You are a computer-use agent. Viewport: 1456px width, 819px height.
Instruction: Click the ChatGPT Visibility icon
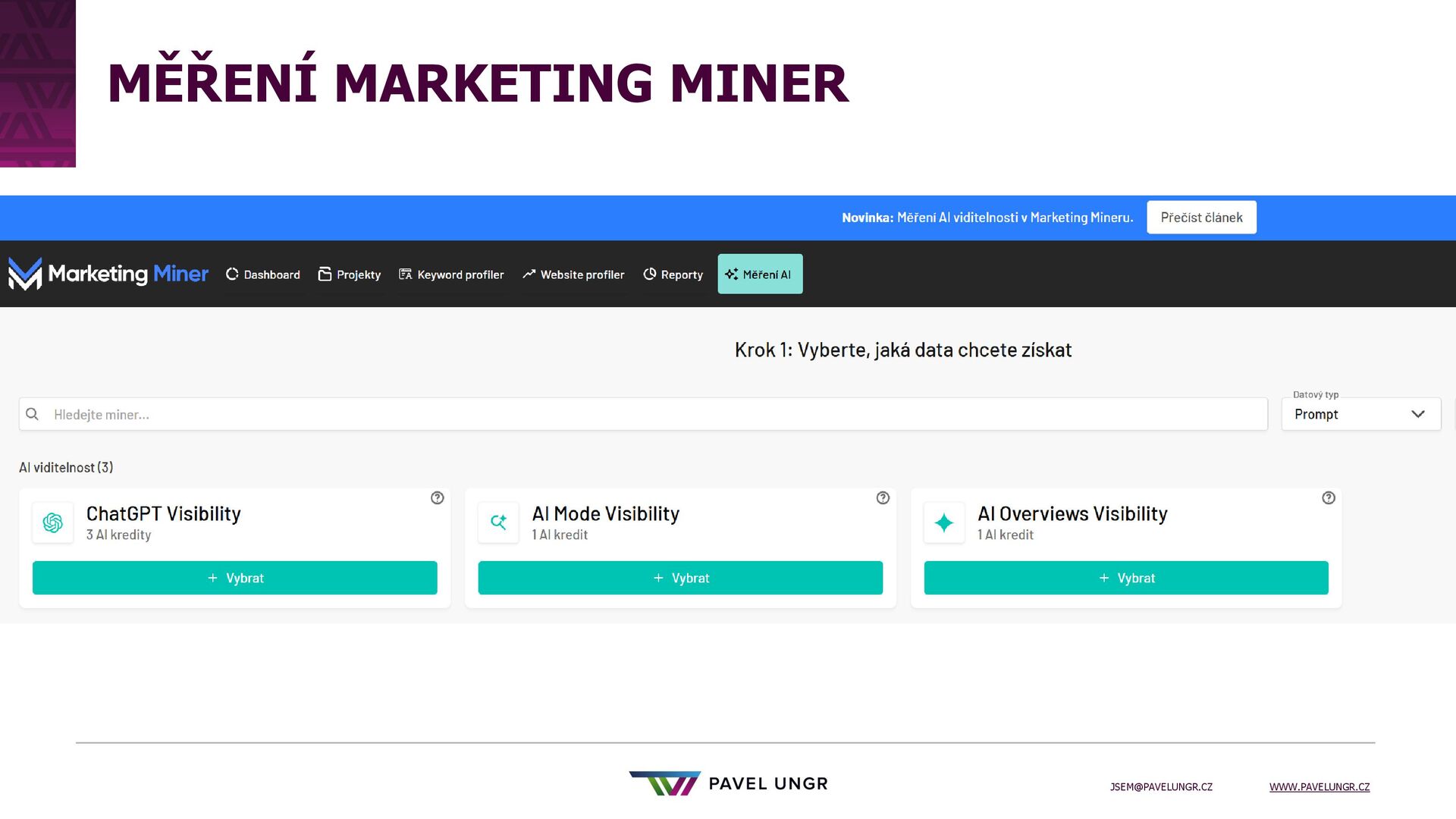click(x=53, y=522)
